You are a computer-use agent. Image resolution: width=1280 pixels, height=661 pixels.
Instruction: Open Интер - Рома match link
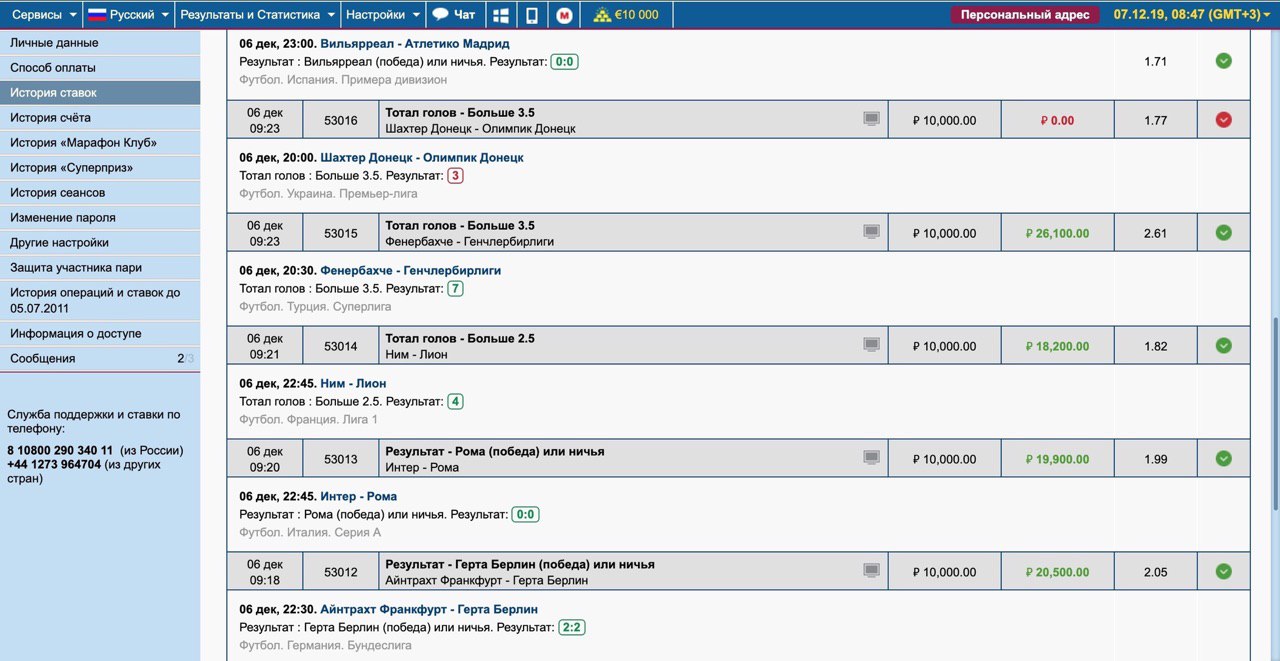point(358,496)
